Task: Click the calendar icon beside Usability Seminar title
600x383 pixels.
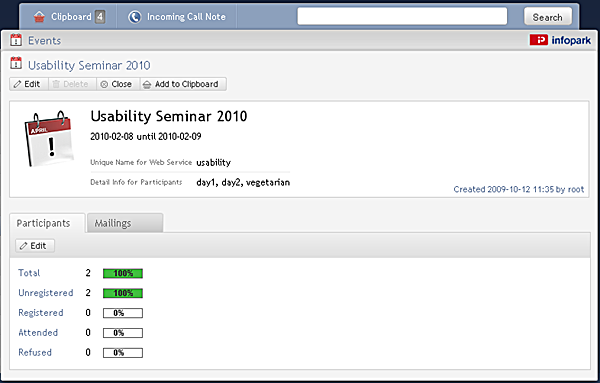Action: click(x=16, y=63)
